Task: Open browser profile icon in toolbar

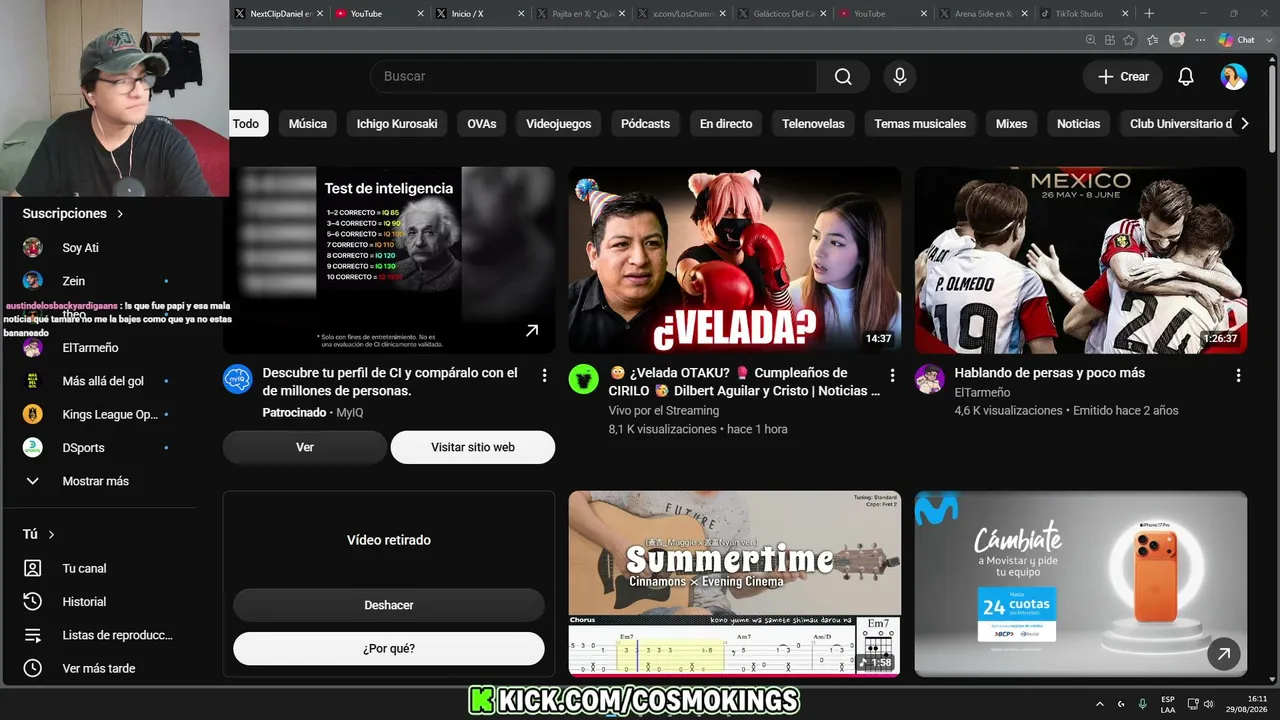Action: tap(1177, 40)
